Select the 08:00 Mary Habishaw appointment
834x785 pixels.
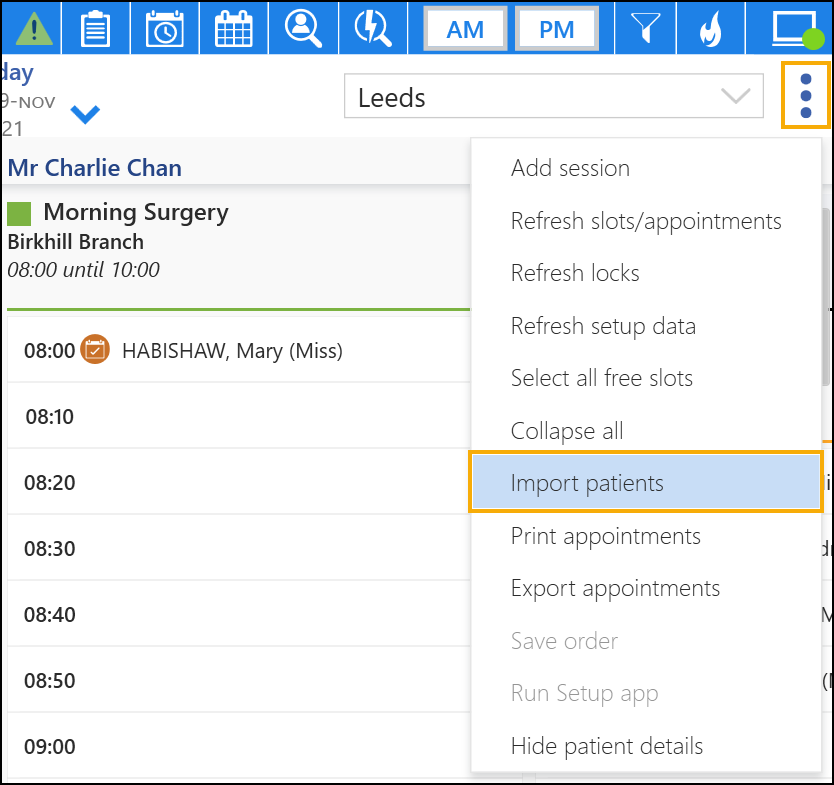coord(232,350)
